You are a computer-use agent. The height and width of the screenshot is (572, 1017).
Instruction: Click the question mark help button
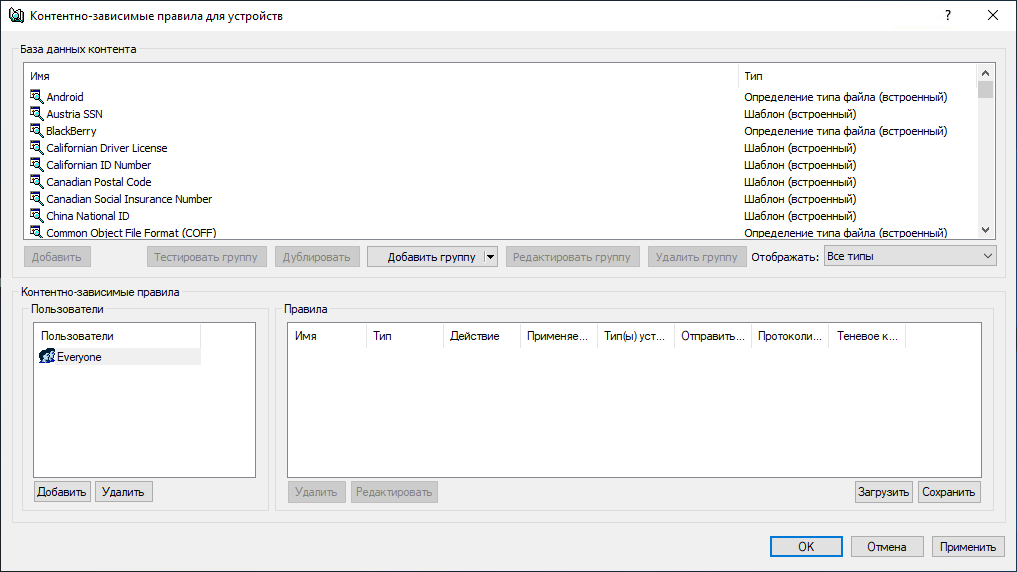(x=948, y=16)
